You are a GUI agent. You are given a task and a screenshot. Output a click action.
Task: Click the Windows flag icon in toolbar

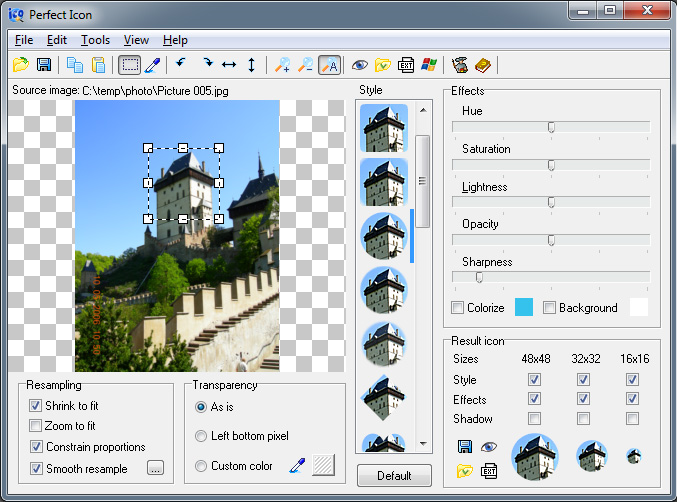[x=429, y=65]
